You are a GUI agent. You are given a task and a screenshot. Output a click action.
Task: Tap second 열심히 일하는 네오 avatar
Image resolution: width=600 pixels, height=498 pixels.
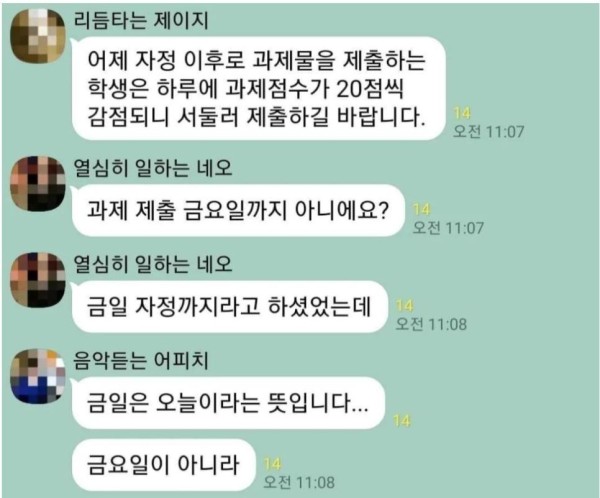pyautogui.click(x=38, y=280)
